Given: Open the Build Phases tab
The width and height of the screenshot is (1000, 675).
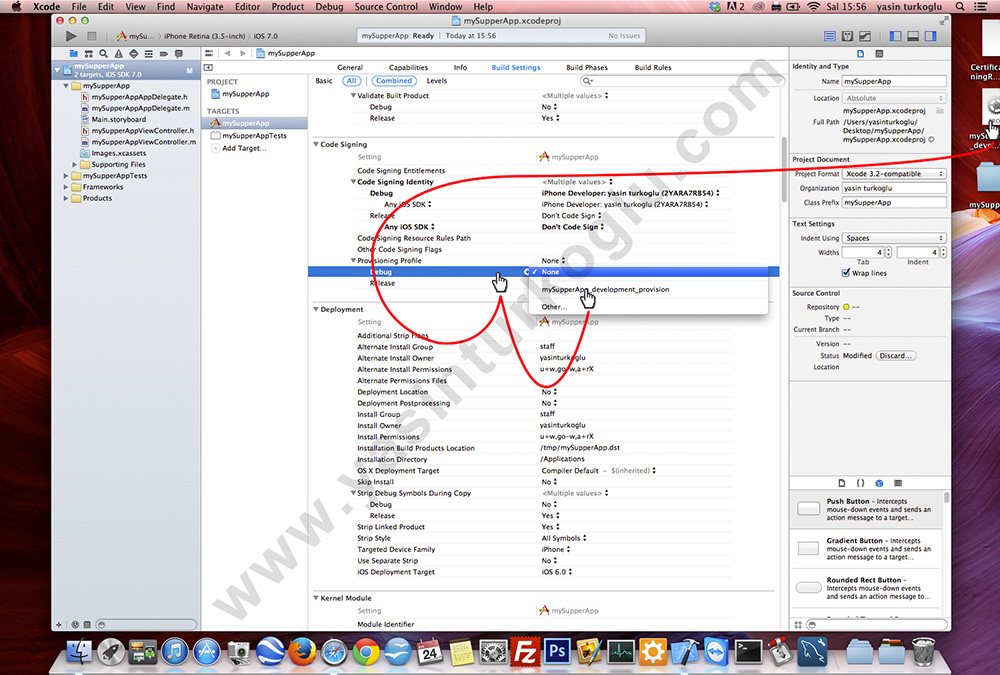Looking at the screenshot, I should click(587, 68).
